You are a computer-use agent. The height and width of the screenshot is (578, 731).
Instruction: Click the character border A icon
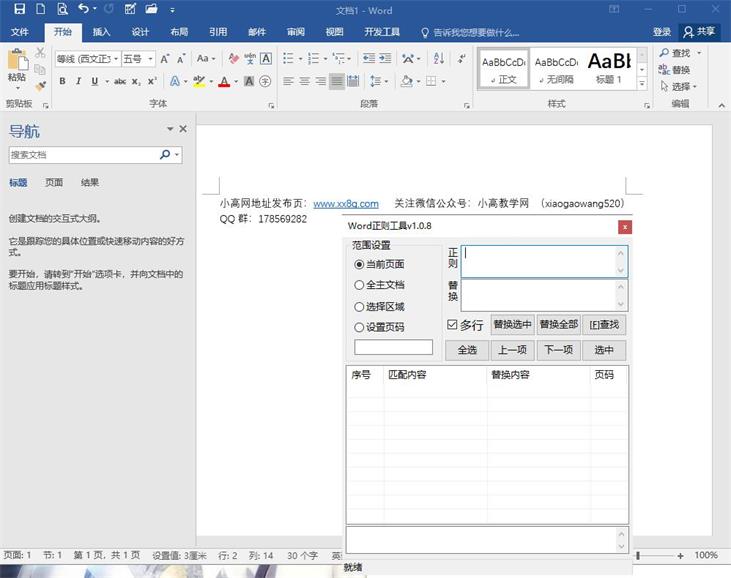266,58
